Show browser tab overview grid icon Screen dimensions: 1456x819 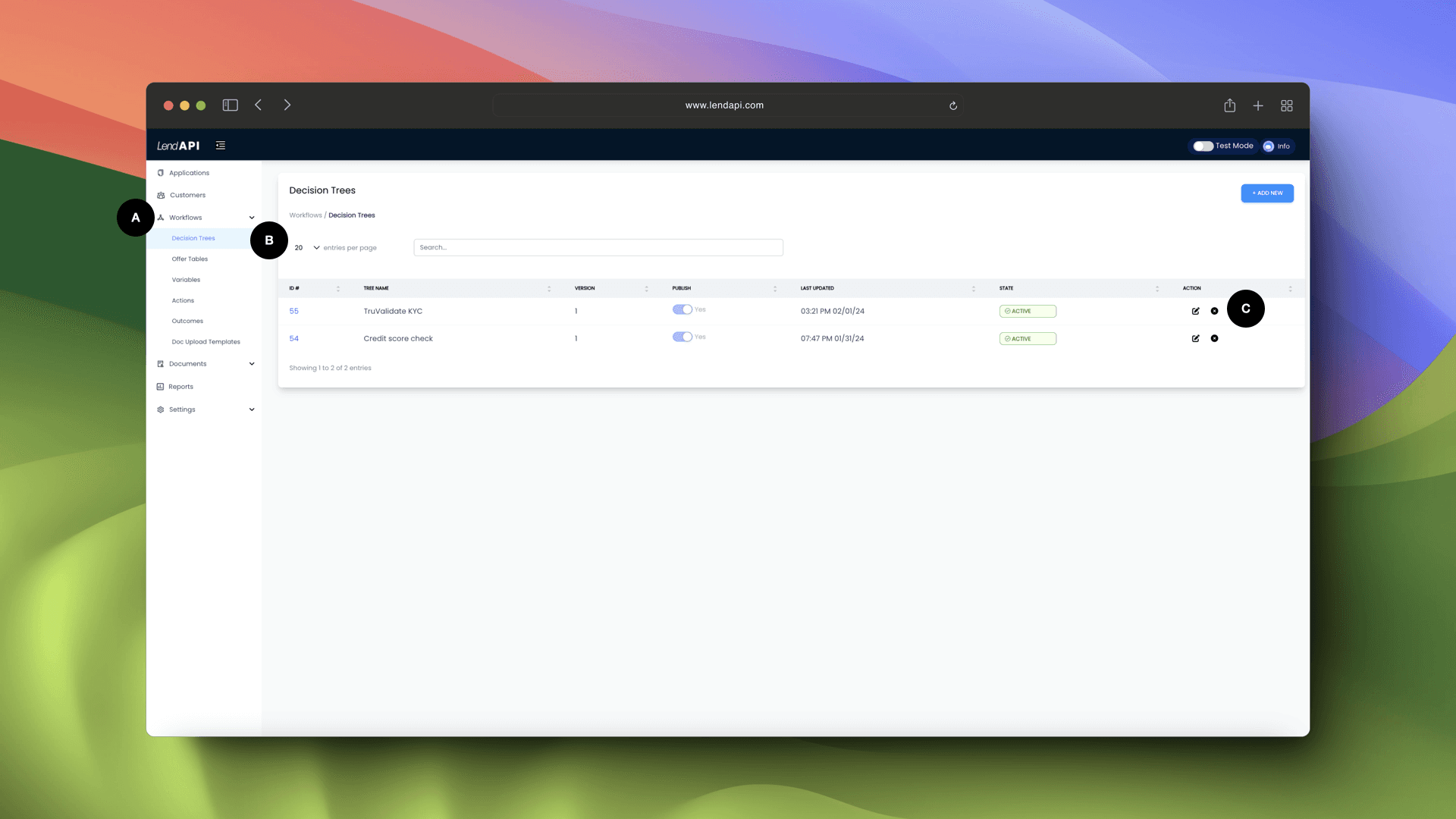(1287, 105)
